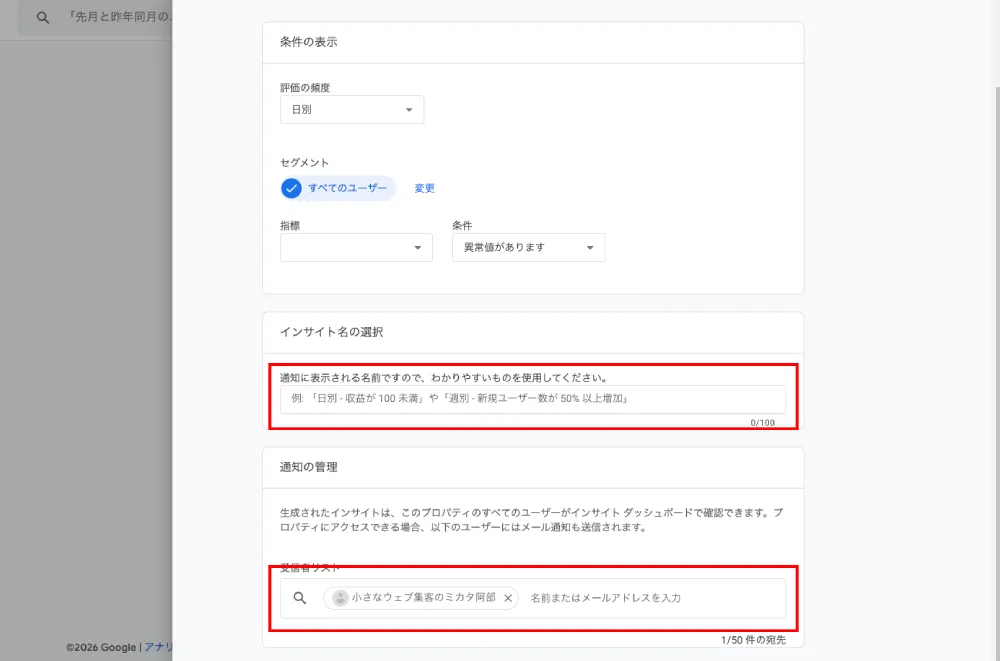The image size is (1000, 661).
Task: Click the 小さなウェブ集客のミカタ阿部 chip label
Action: coord(423,598)
